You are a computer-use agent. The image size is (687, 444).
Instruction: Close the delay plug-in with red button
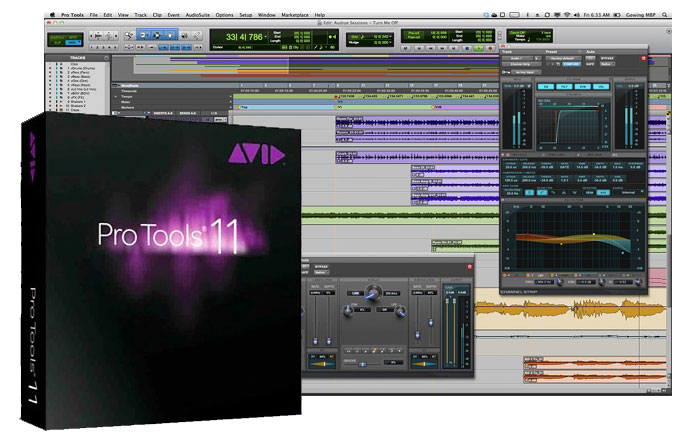470,266
